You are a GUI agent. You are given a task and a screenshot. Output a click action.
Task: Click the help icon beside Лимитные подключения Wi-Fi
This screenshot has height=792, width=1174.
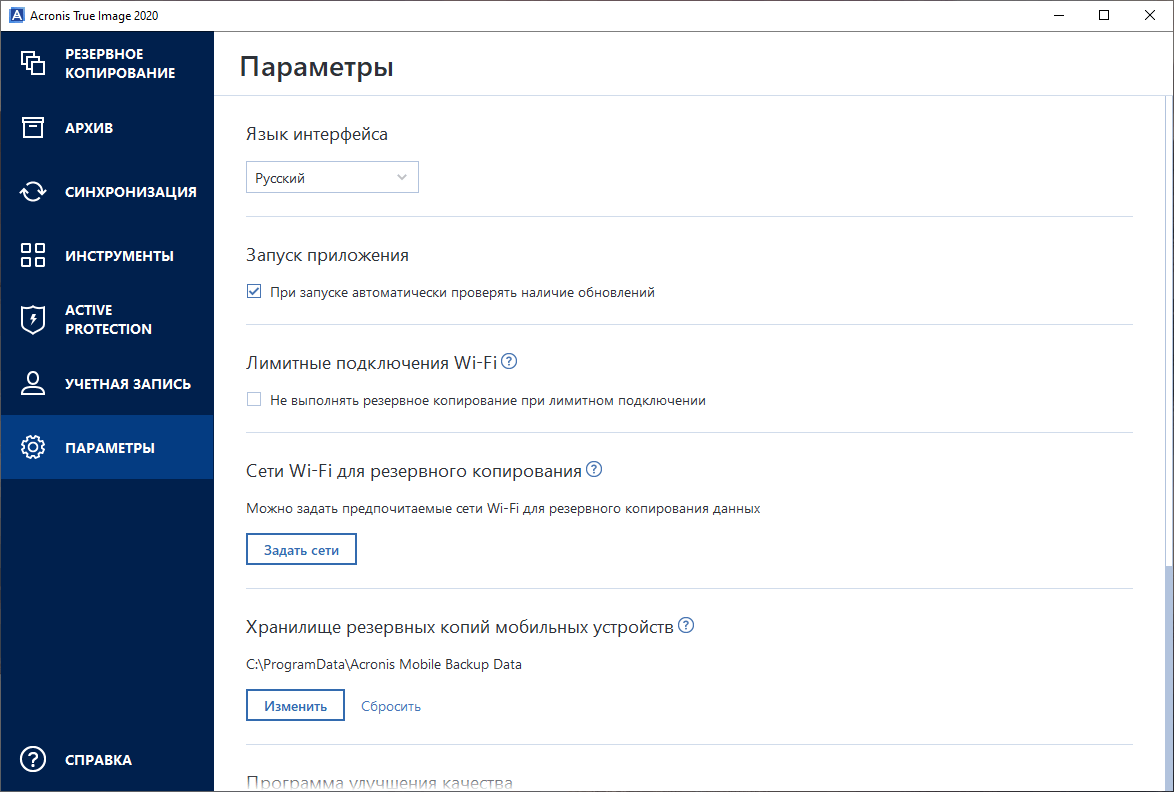tap(509, 362)
